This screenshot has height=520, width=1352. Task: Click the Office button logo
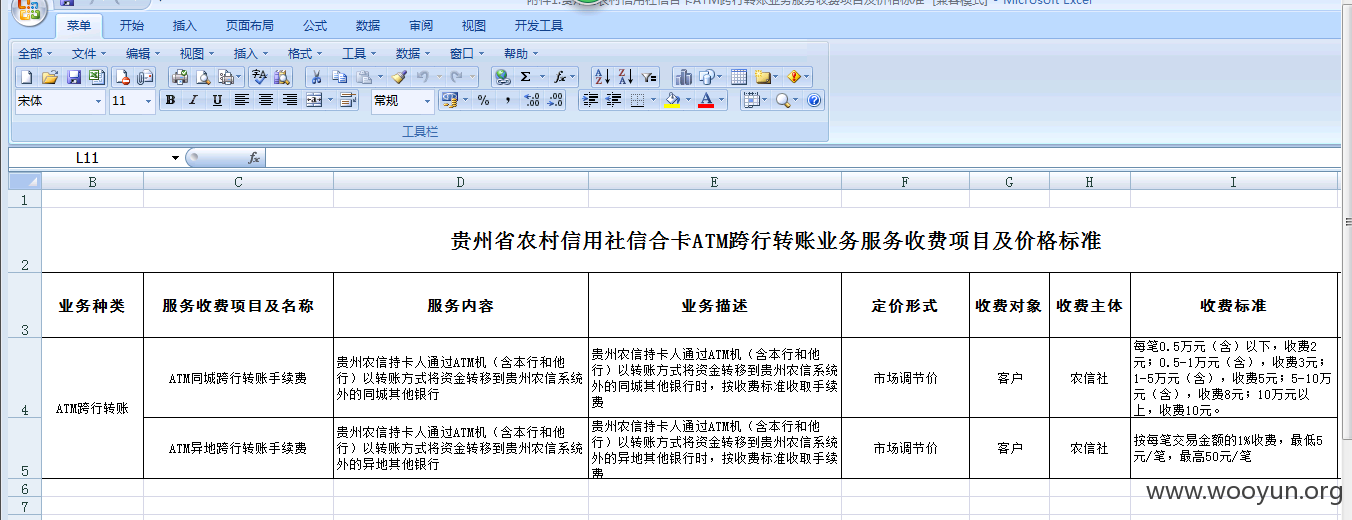click(x=30, y=11)
